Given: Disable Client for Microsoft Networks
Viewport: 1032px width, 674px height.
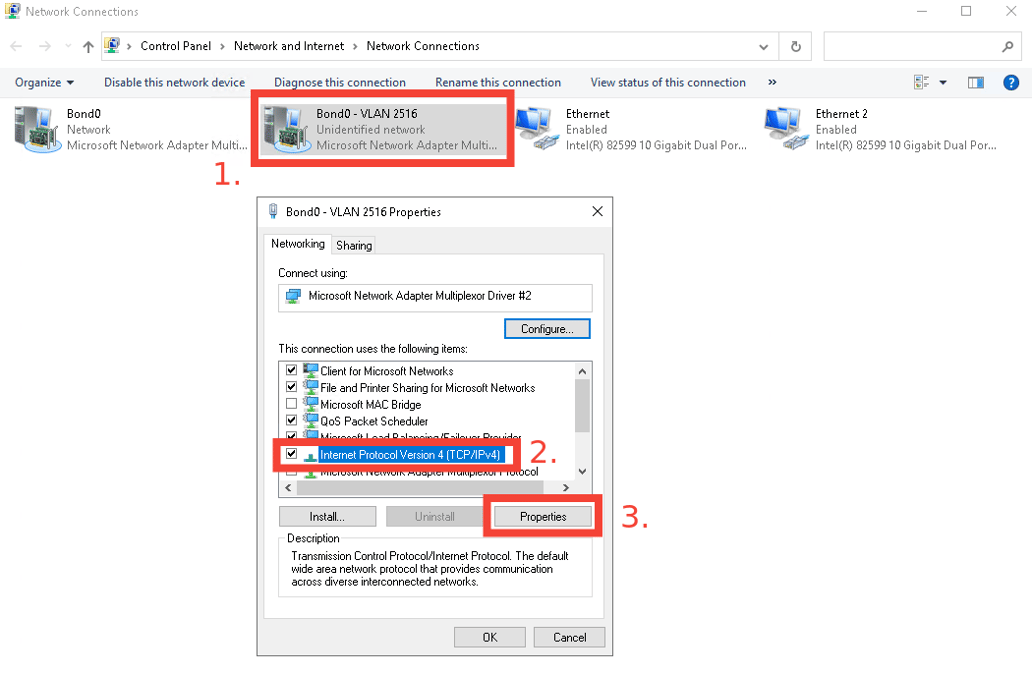Looking at the screenshot, I should 291,370.
